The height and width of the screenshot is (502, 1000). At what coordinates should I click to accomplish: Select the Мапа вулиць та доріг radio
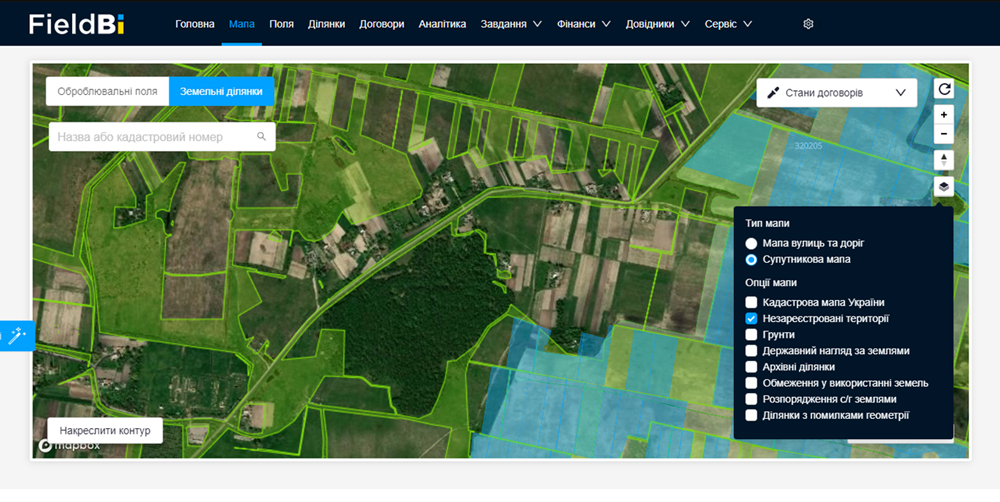click(751, 243)
